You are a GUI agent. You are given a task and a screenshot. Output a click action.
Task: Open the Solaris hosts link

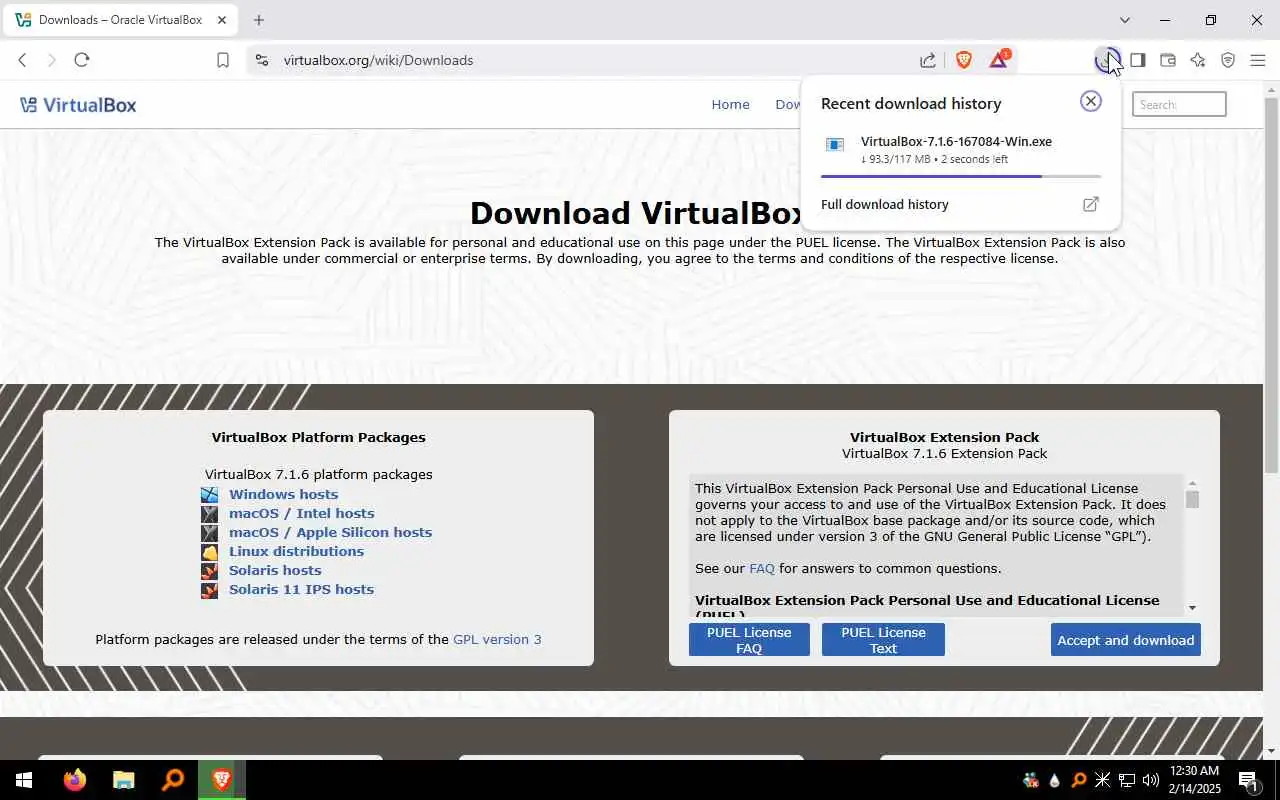(275, 570)
